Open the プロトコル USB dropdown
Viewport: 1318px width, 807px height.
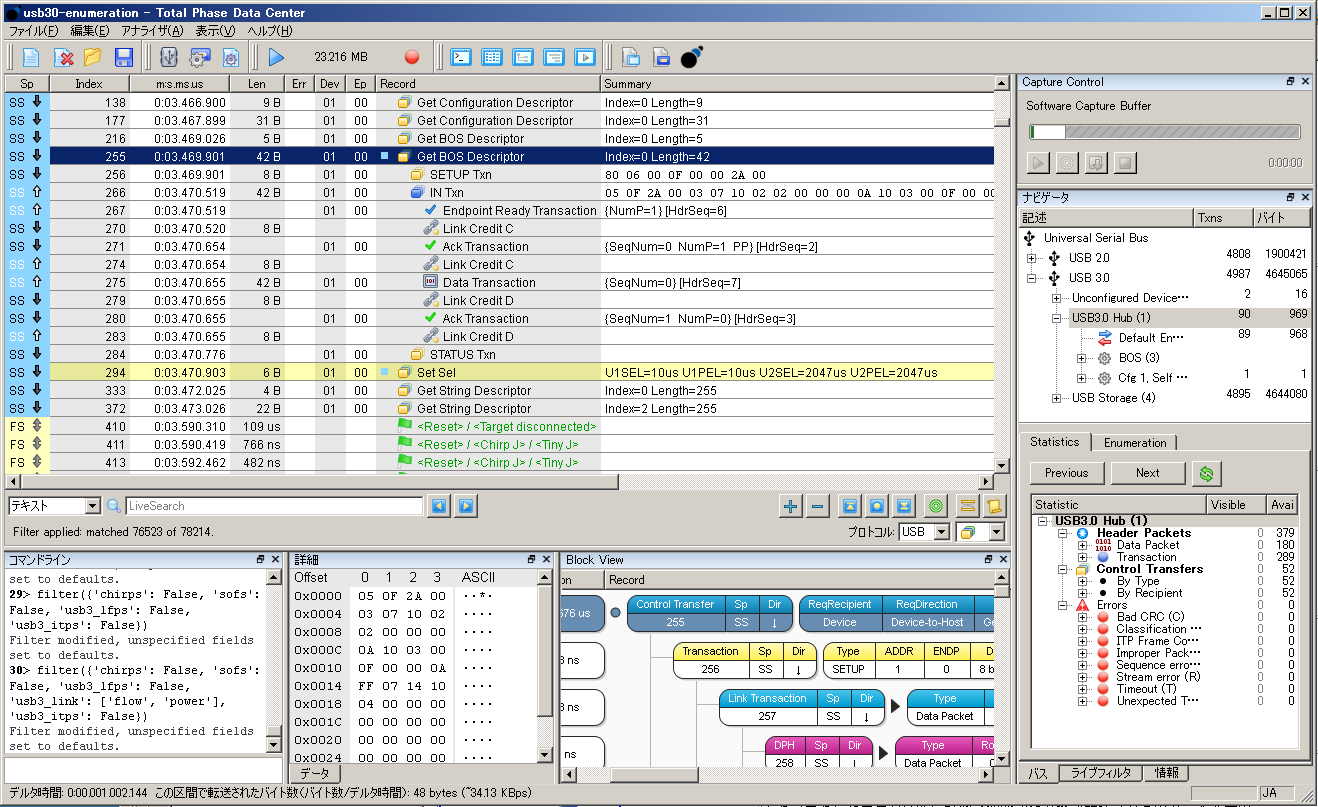click(923, 532)
